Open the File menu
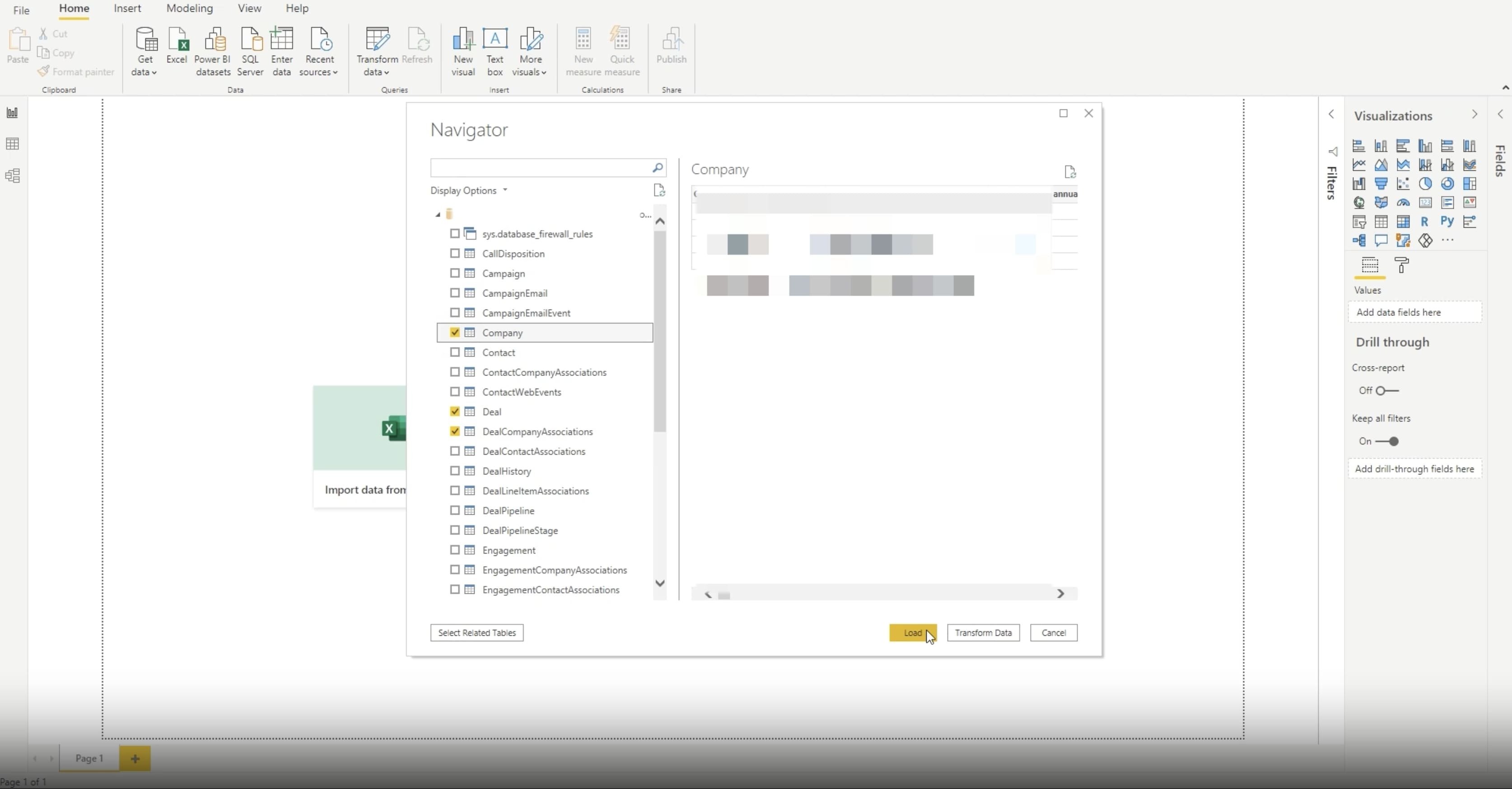The image size is (1512, 789). (21, 10)
